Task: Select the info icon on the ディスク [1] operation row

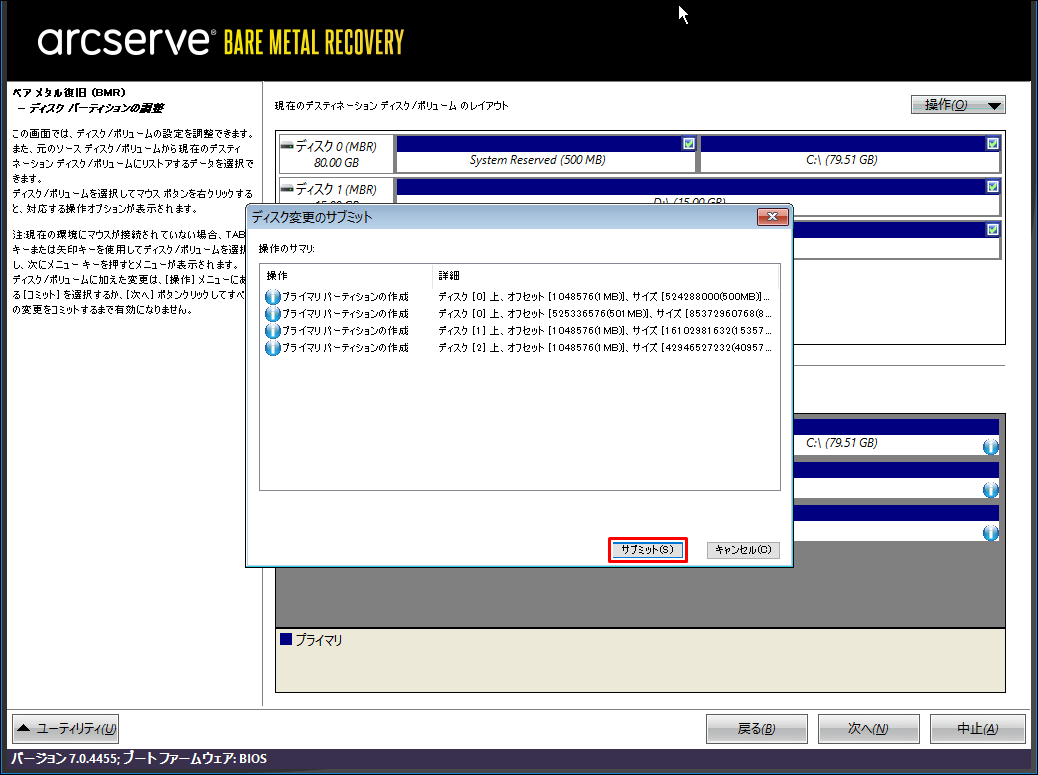Action: pos(273,330)
